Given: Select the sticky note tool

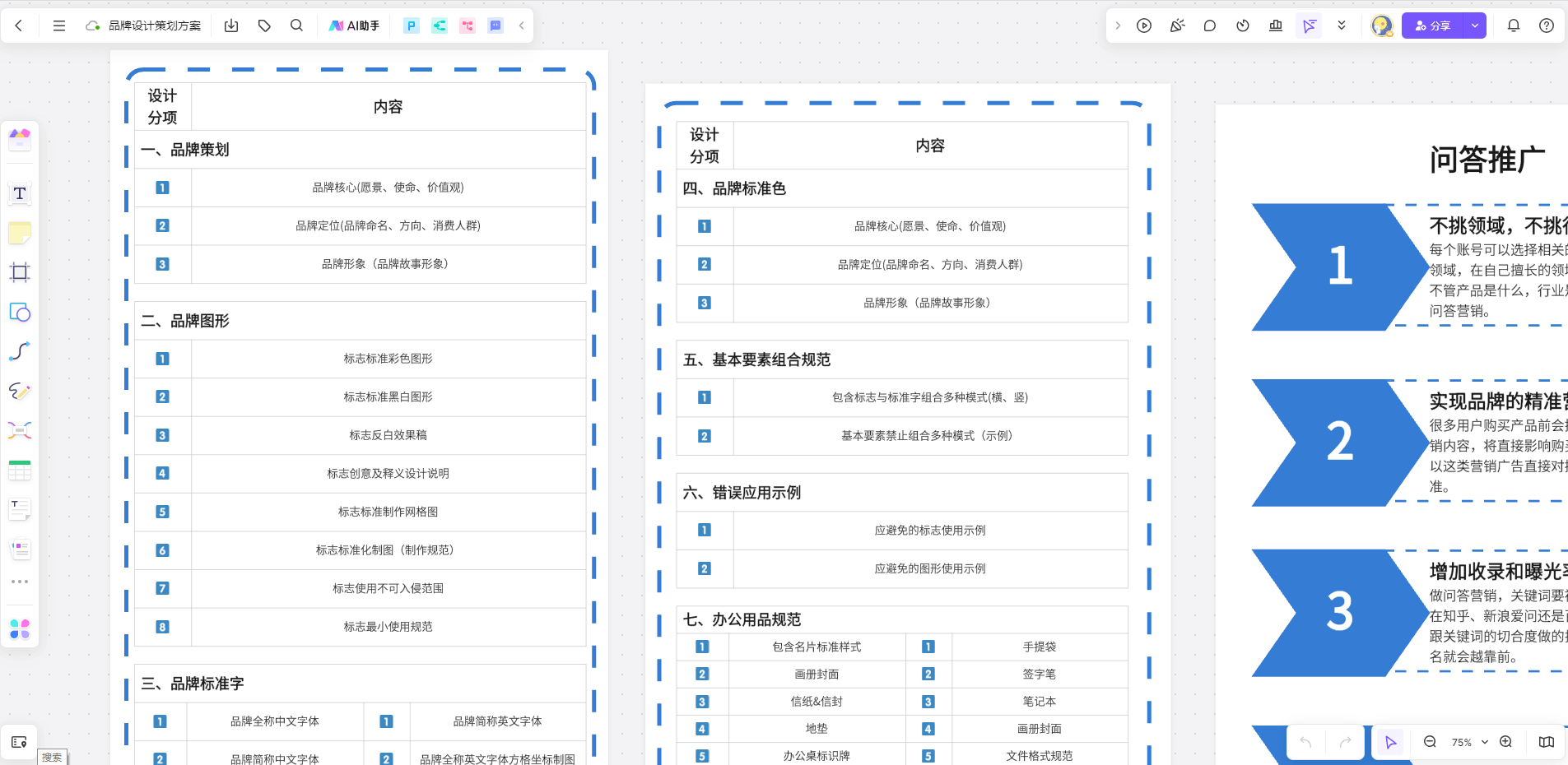Looking at the screenshot, I should pyautogui.click(x=20, y=233).
